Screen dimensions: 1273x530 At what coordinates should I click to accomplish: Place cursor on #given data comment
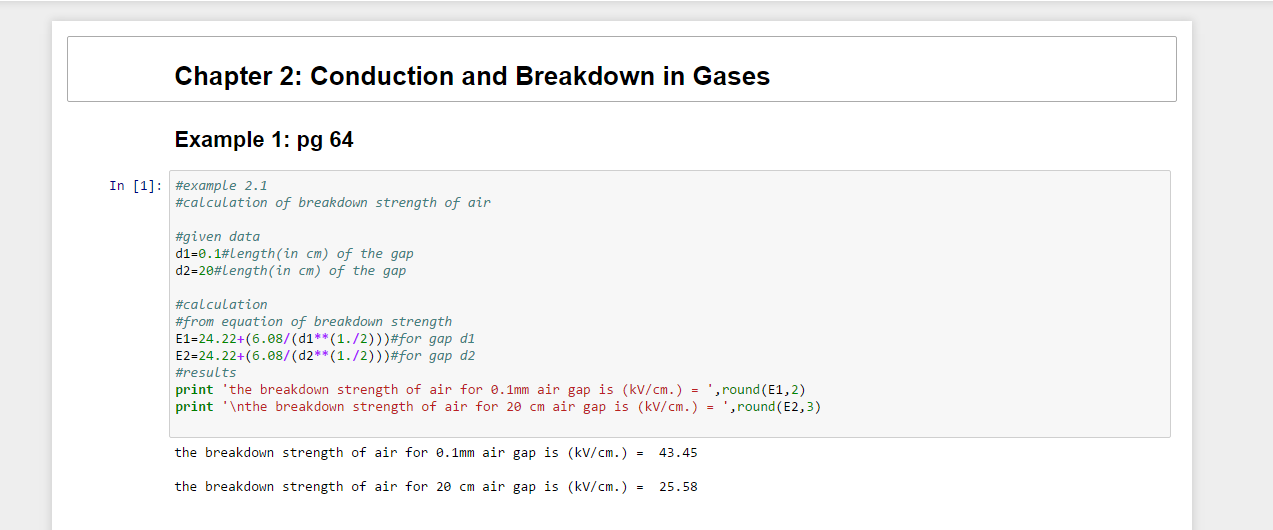tap(217, 237)
